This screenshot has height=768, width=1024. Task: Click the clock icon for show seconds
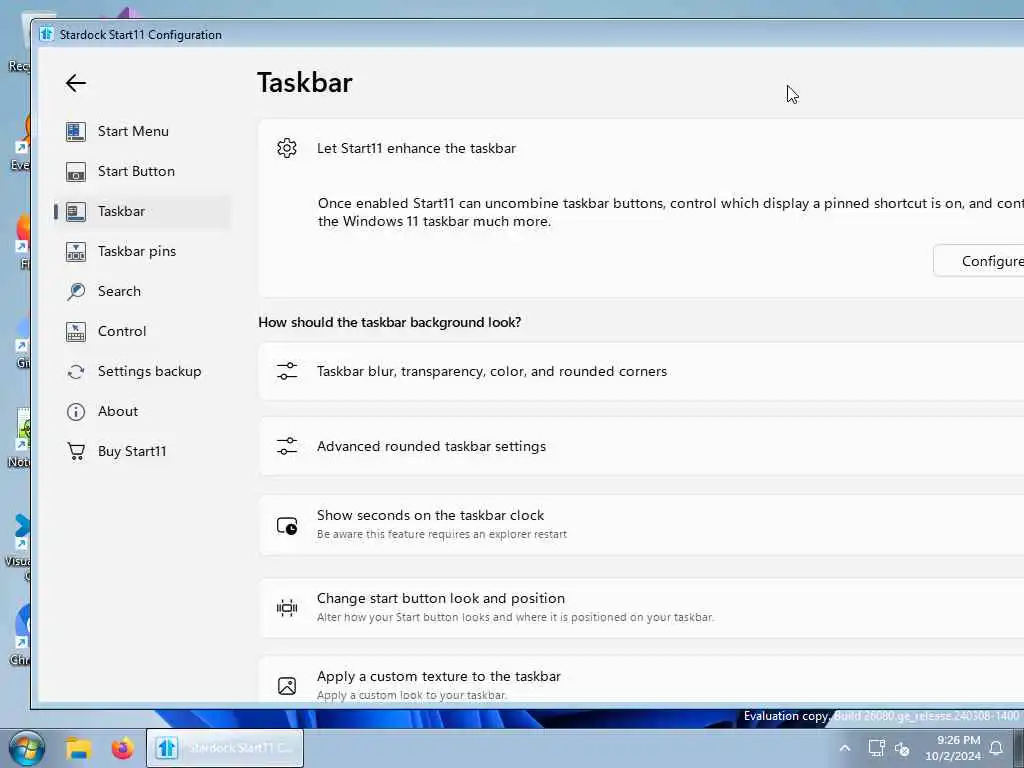click(287, 526)
